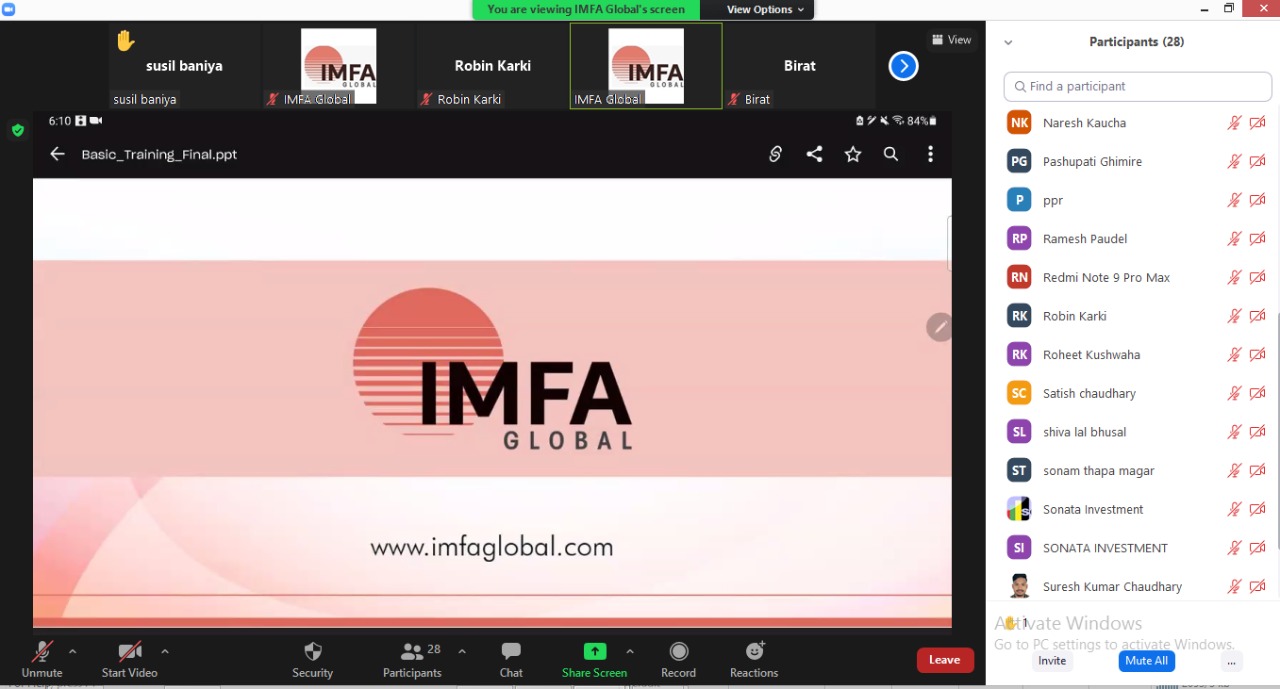Toggle mute for Pashupati Ghimire
This screenshot has height=689, width=1280.
pyautogui.click(x=1235, y=161)
